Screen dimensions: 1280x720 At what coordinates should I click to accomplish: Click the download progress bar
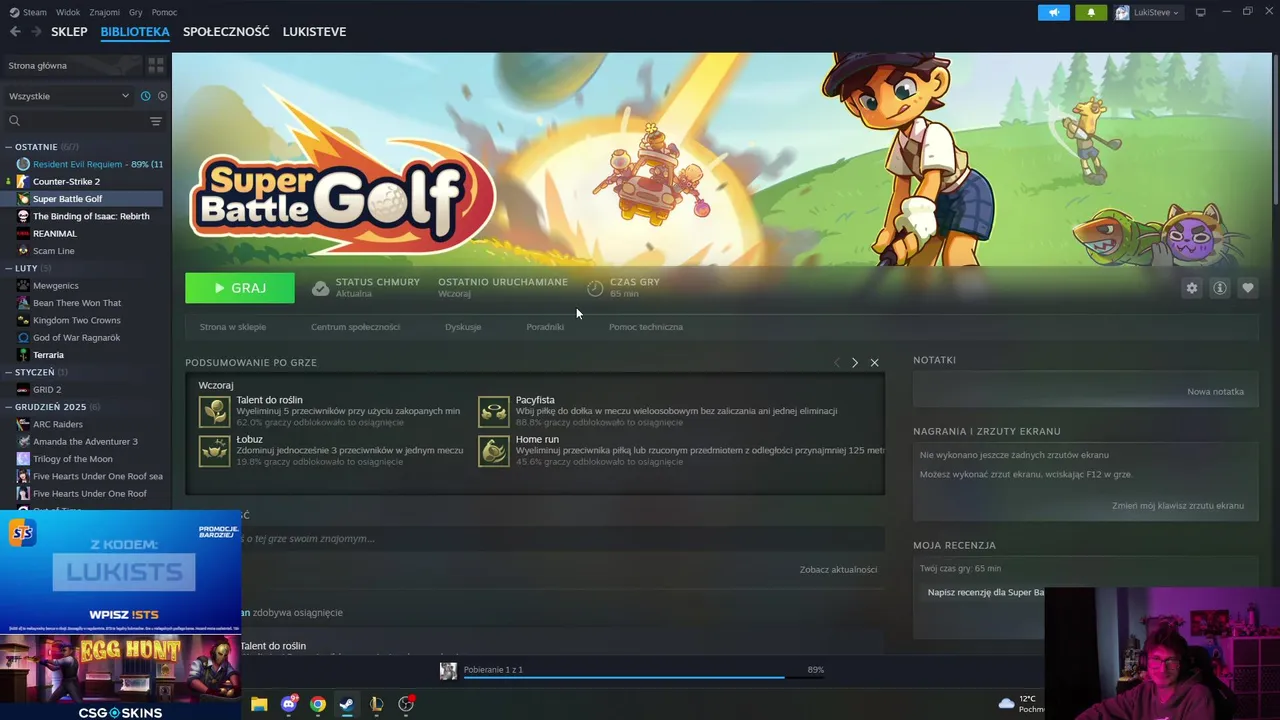pos(644,676)
